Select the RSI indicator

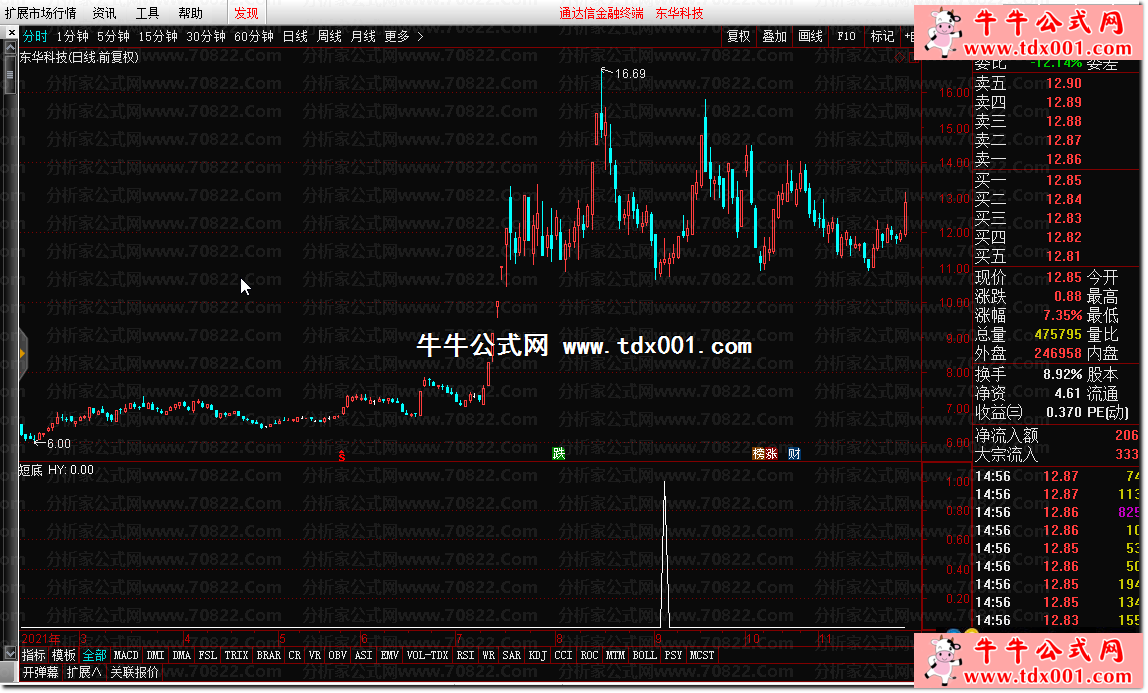point(466,655)
